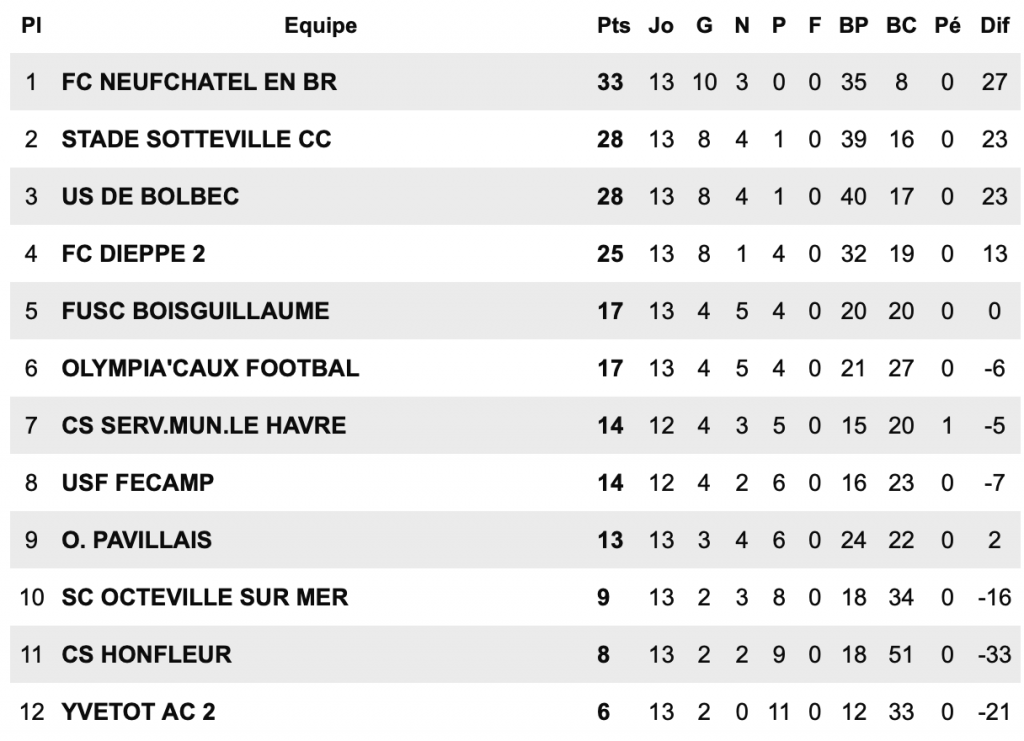Viewport: 1024px width, 741px height.
Task: Click the Pé column header
Action: (946, 26)
